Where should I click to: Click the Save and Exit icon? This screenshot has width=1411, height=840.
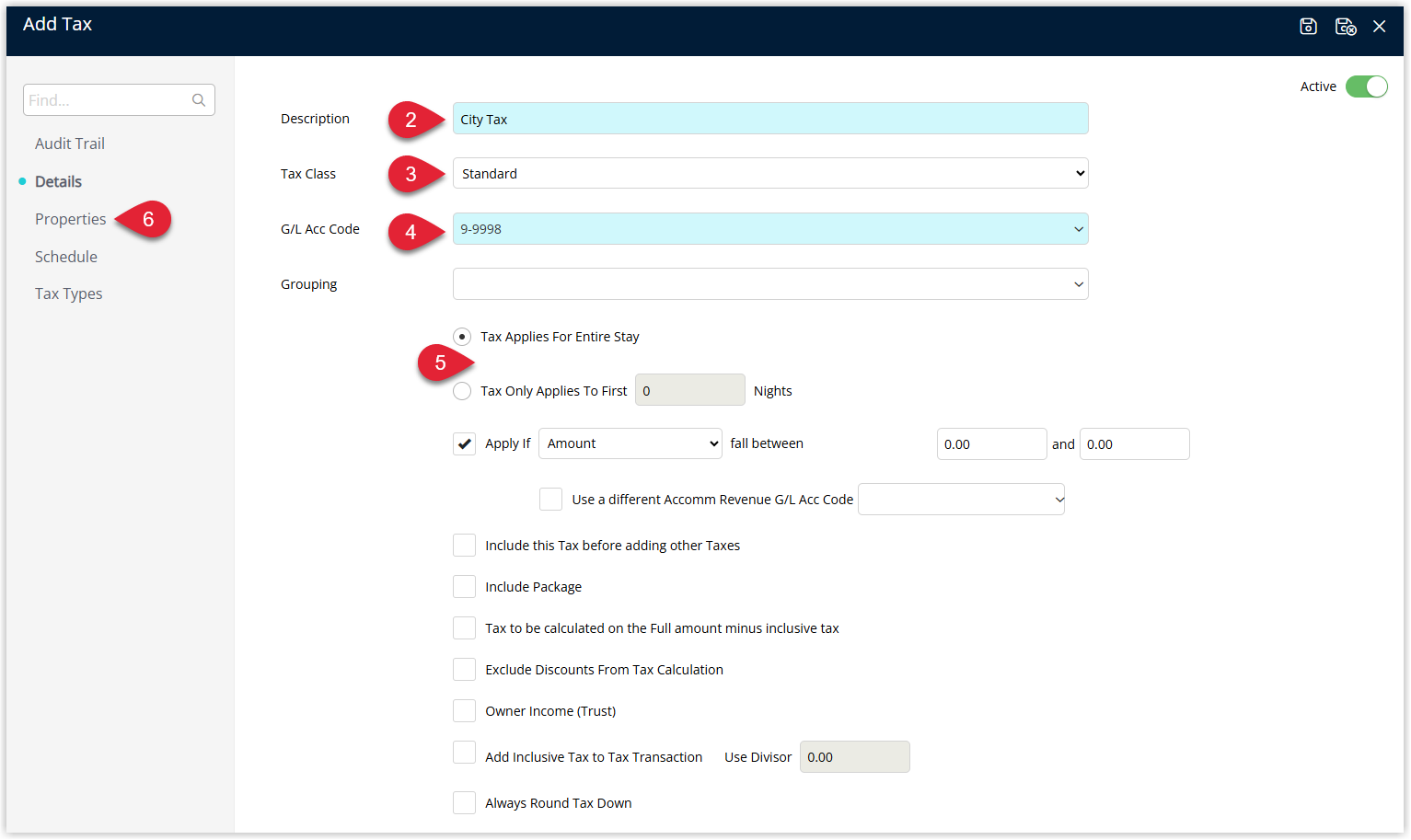pyautogui.click(x=1346, y=27)
